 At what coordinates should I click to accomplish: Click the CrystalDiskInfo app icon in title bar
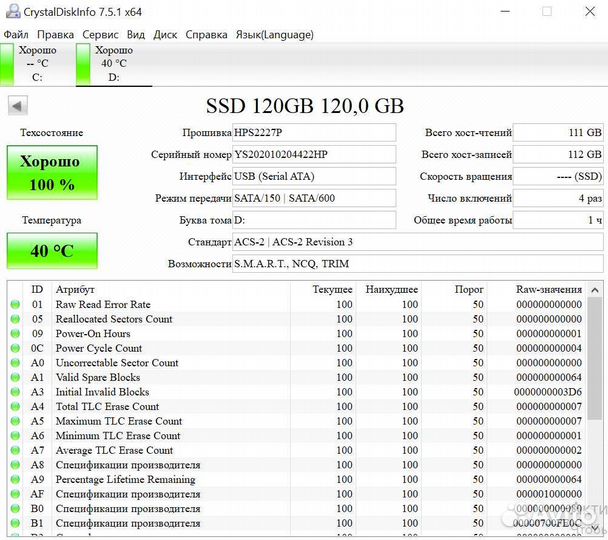coord(13,11)
